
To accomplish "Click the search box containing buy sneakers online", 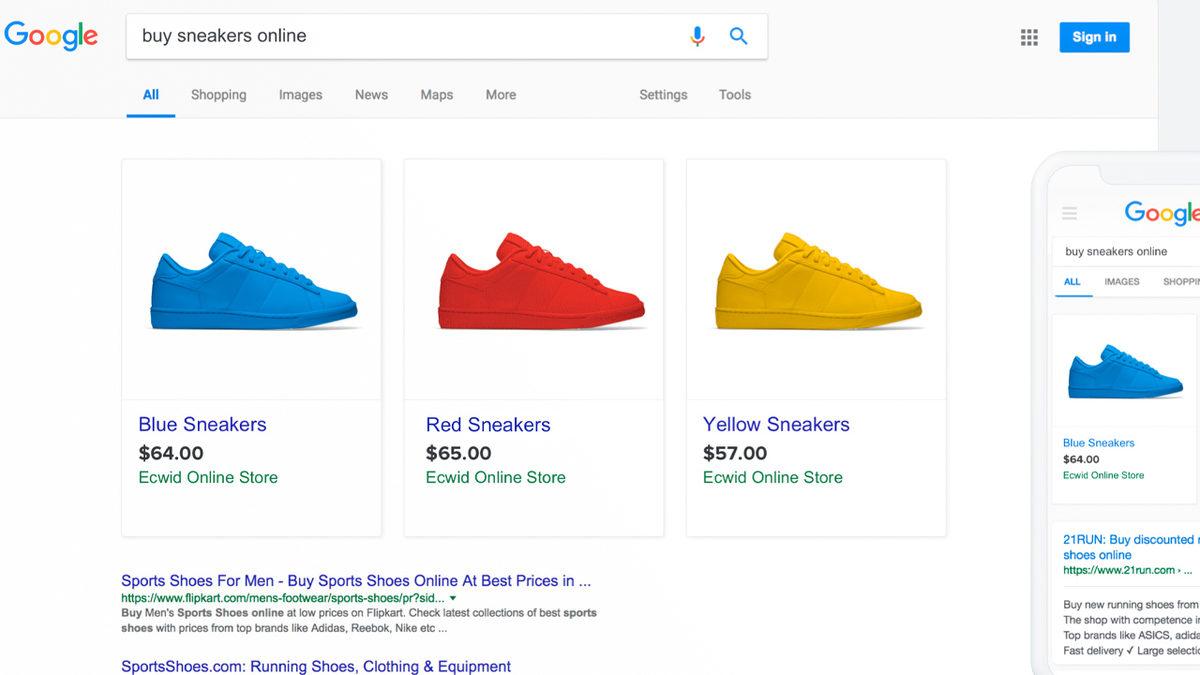I will tap(400, 36).
